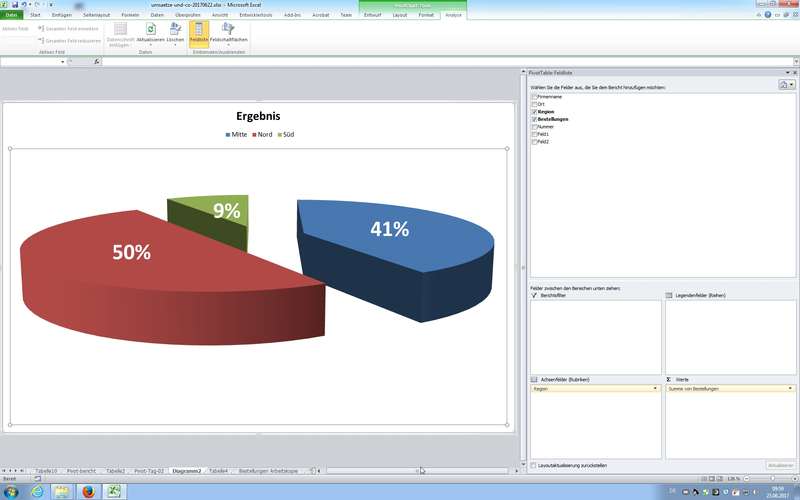This screenshot has width=800, height=500.
Task: Click the Windows Start orb
Action: pyautogui.click(x=11, y=492)
